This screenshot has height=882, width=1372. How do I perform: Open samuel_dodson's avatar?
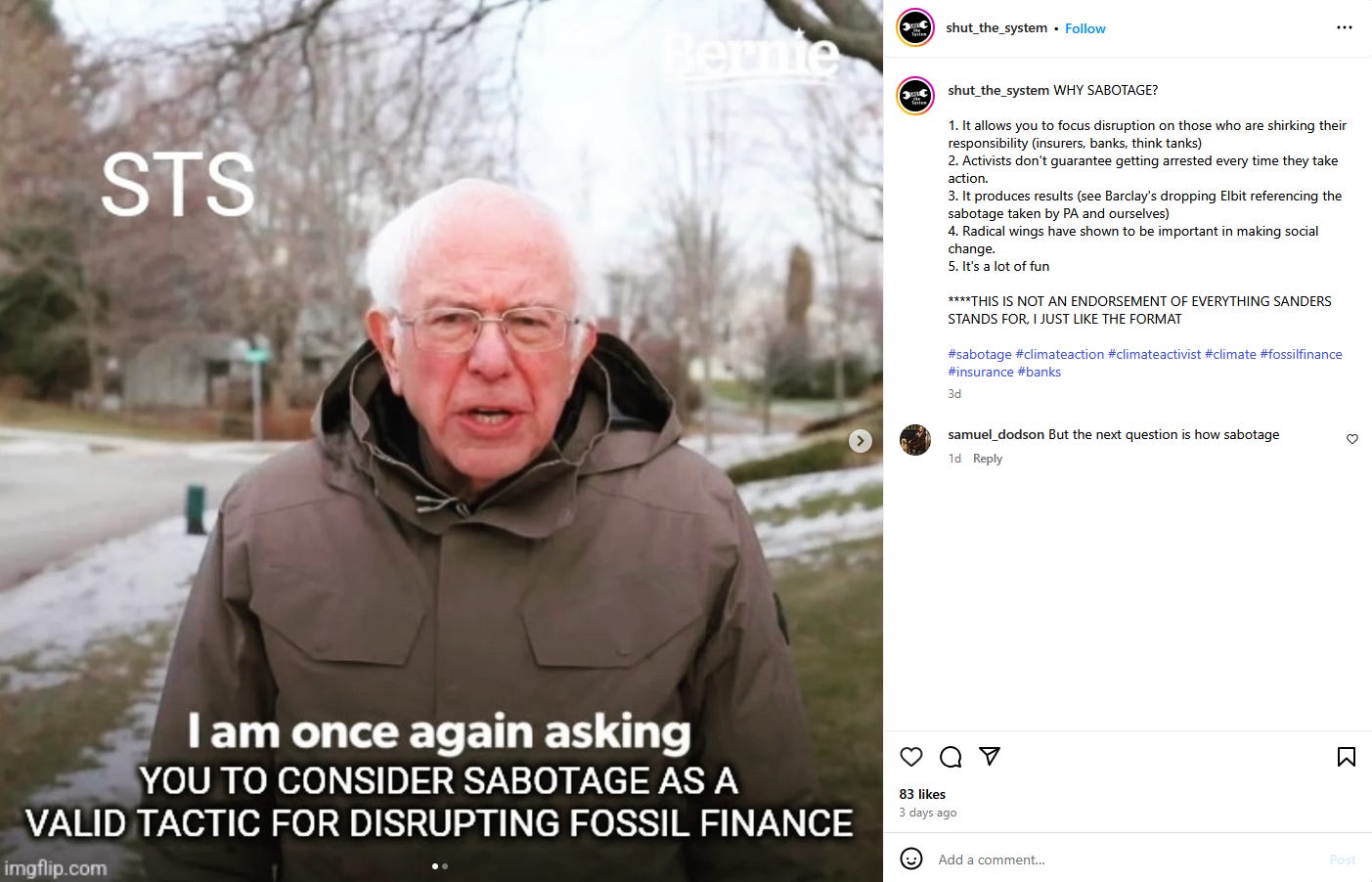[915, 440]
